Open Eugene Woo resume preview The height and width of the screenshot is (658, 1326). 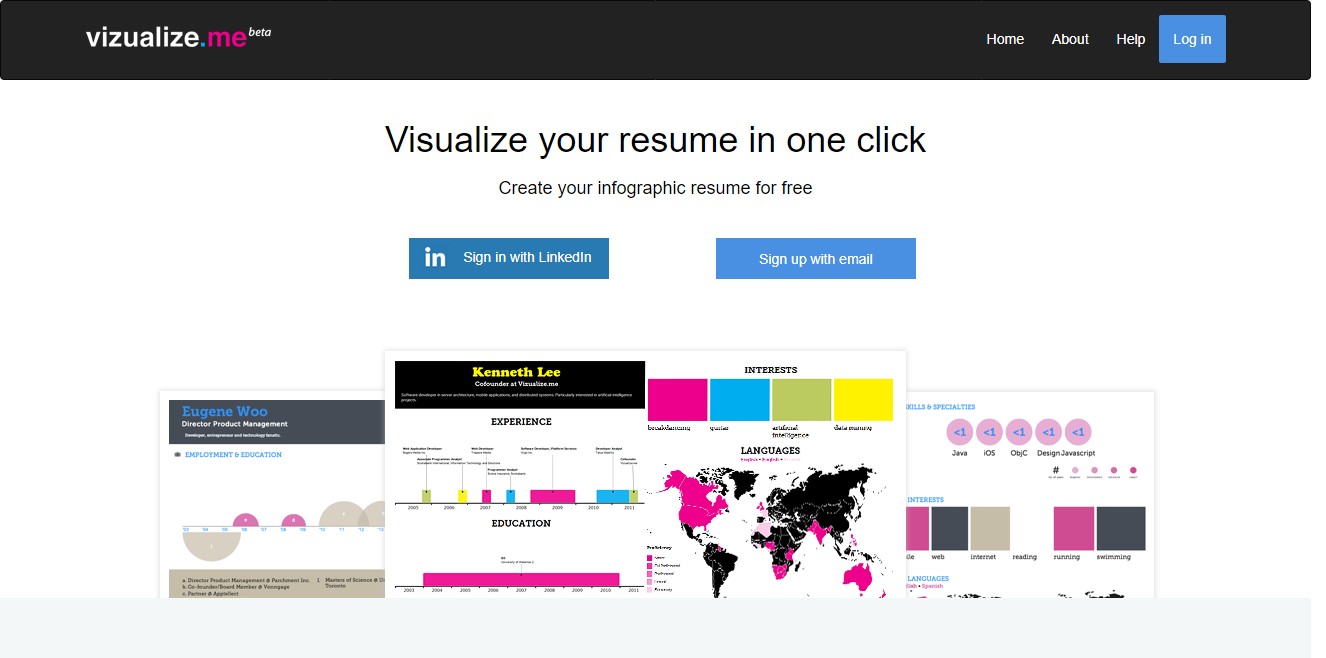click(272, 495)
